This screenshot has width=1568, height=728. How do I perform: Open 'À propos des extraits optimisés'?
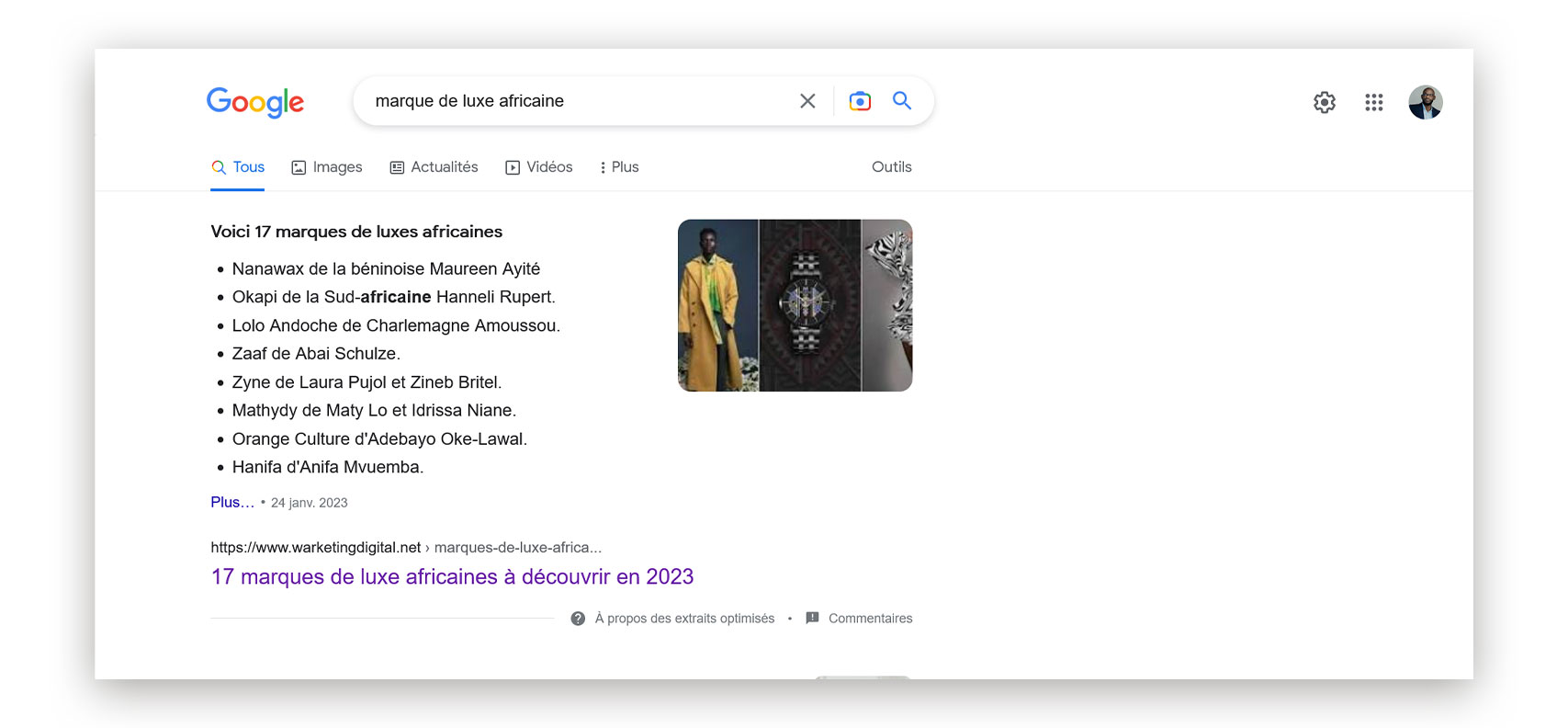coord(684,619)
